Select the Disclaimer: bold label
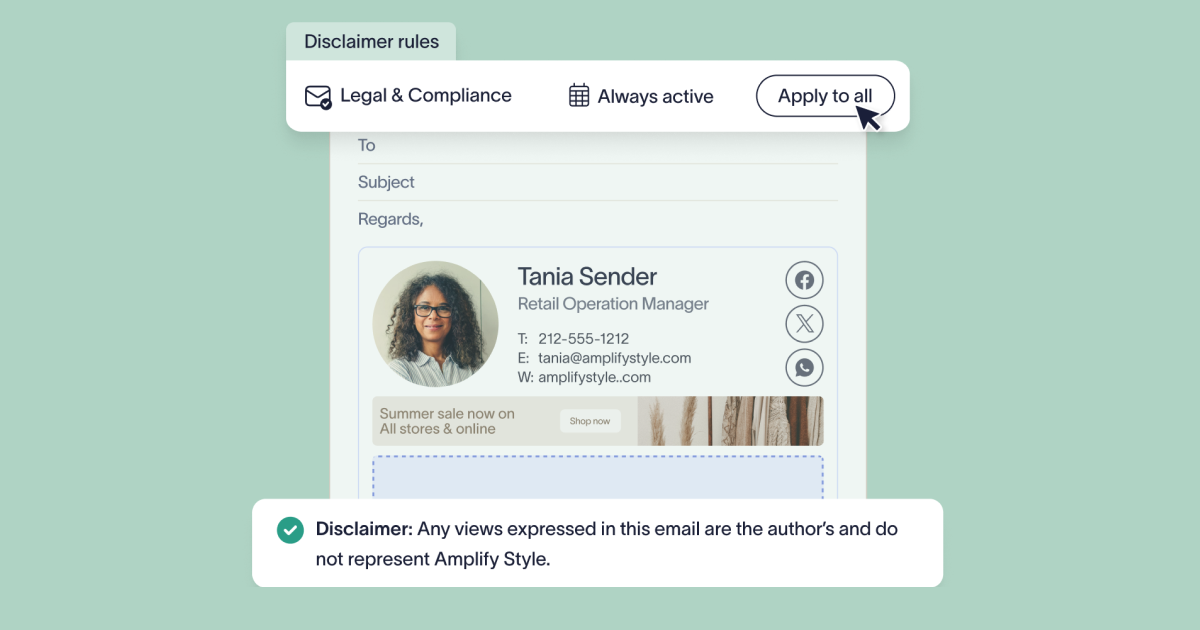The width and height of the screenshot is (1200, 630). 364,529
